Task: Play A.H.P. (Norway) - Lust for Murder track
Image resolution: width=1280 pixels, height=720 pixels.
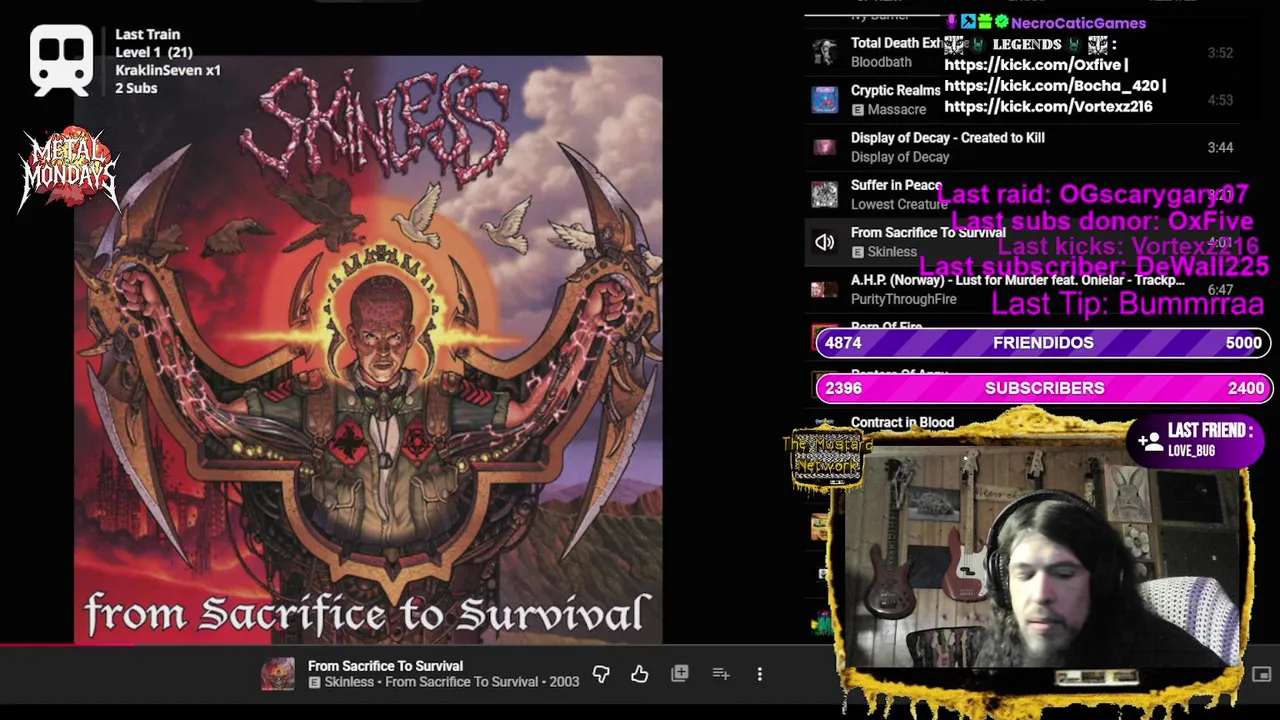Action: point(1022,290)
